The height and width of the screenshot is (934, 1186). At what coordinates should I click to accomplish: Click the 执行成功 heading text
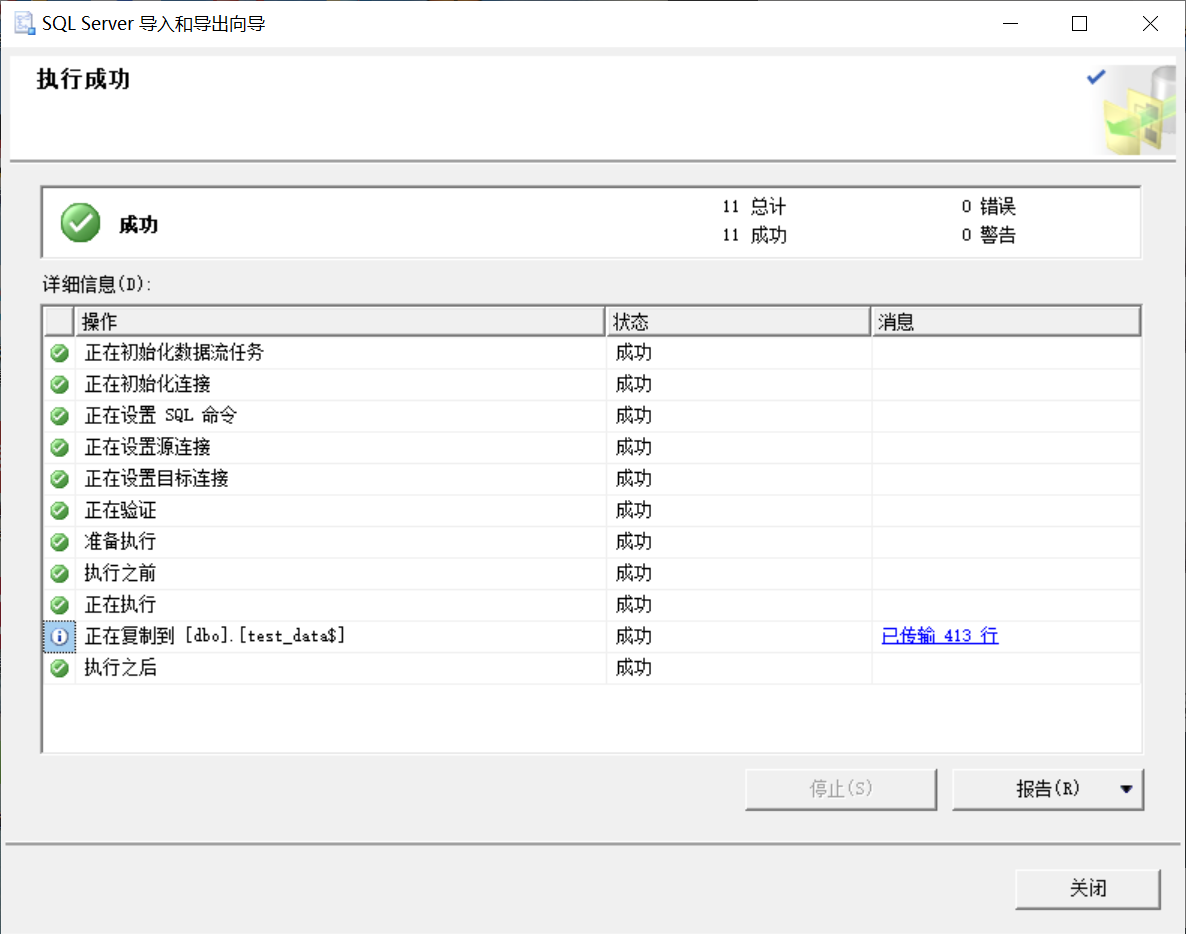pyautogui.click(x=83, y=79)
